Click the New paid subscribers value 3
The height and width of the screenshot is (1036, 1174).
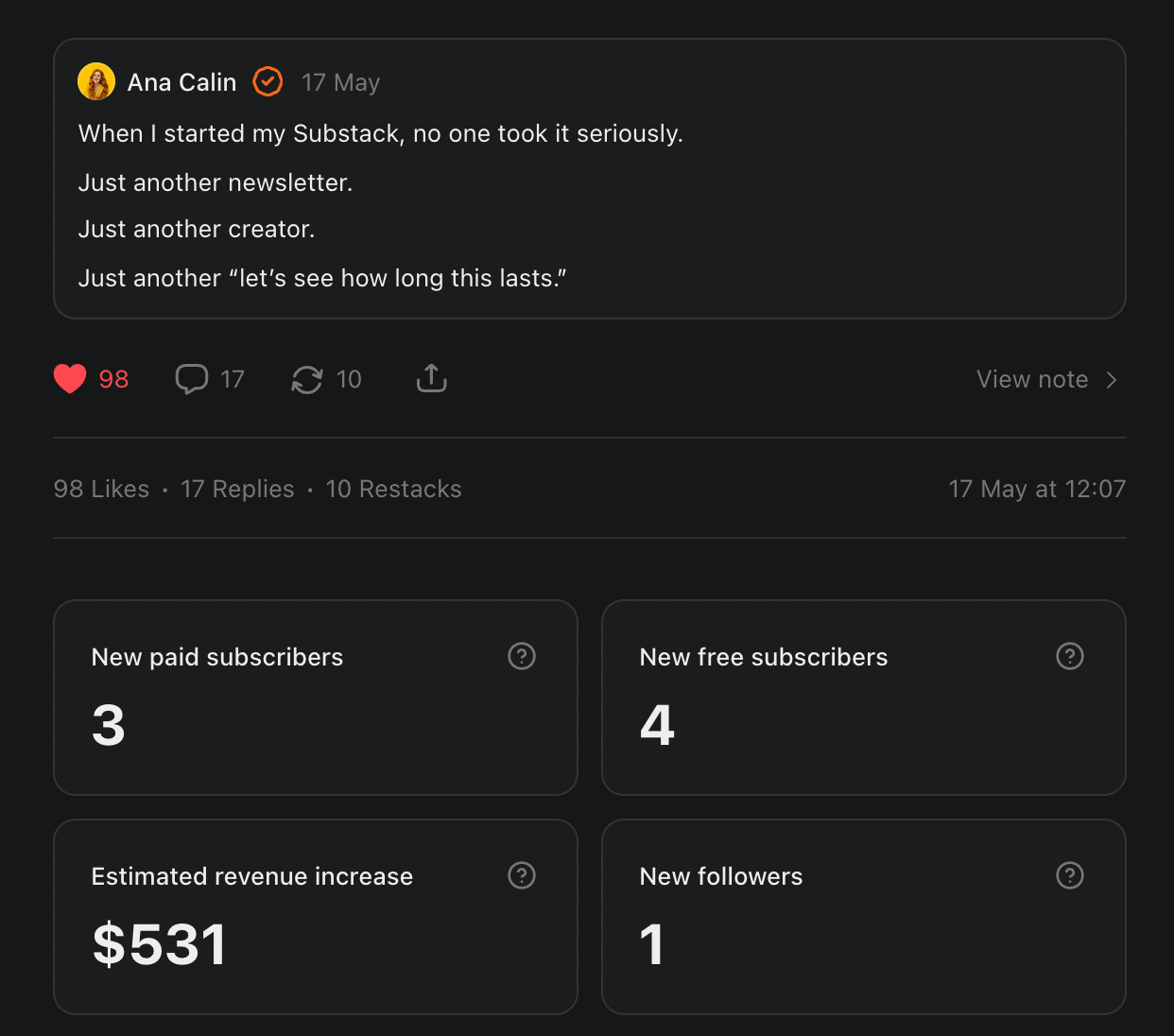coord(109,726)
